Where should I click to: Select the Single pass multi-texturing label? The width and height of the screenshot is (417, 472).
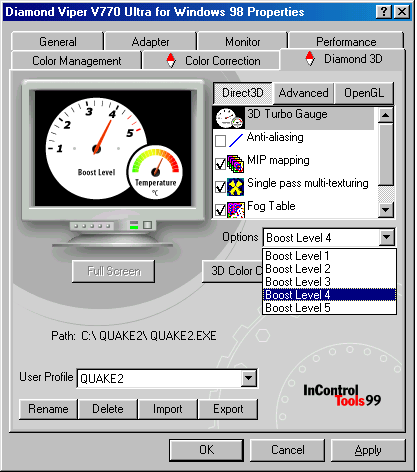coord(308,183)
